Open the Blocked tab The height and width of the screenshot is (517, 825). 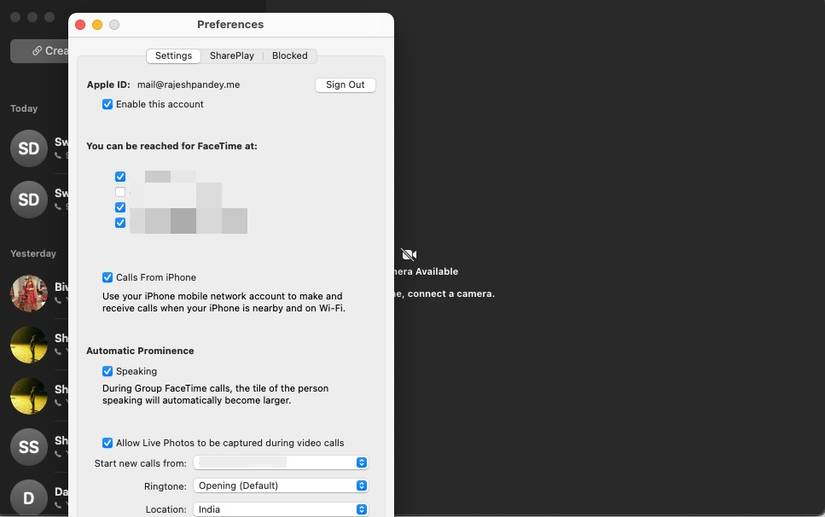289,56
